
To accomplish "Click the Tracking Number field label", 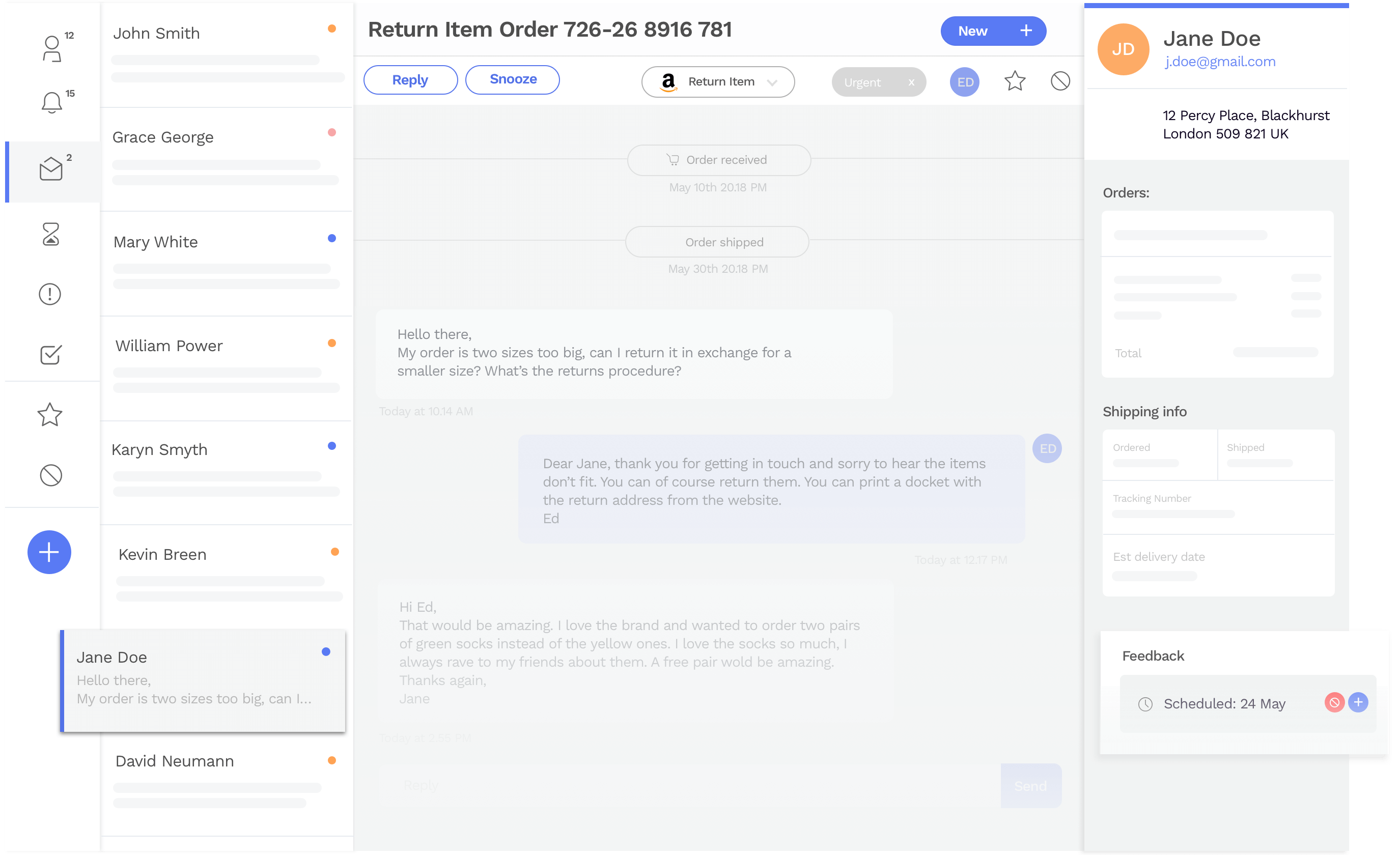I will [1152, 498].
